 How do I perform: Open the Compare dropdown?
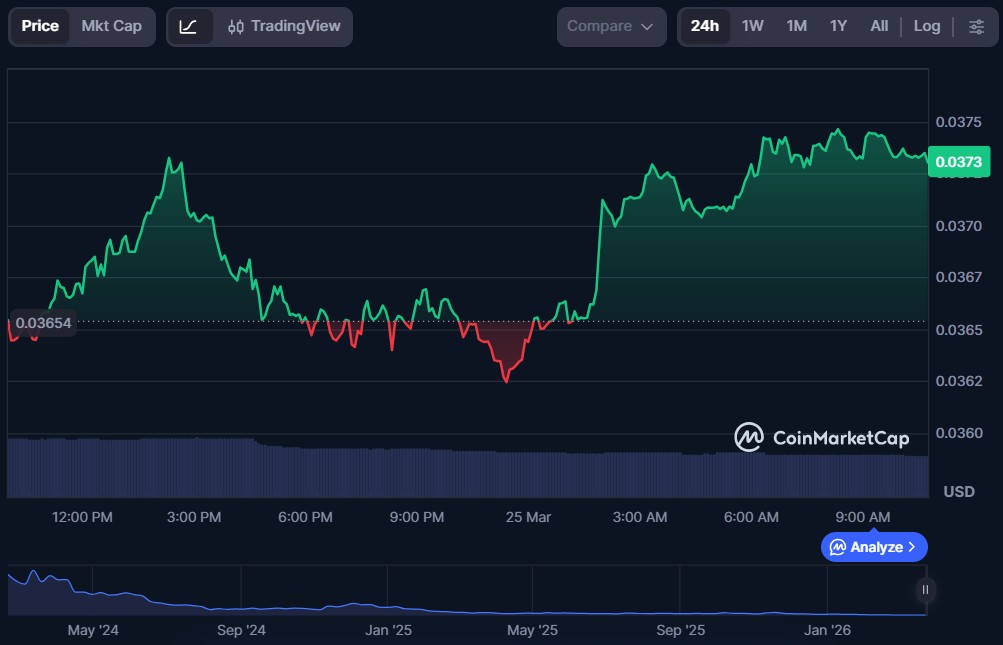[611, 26]
